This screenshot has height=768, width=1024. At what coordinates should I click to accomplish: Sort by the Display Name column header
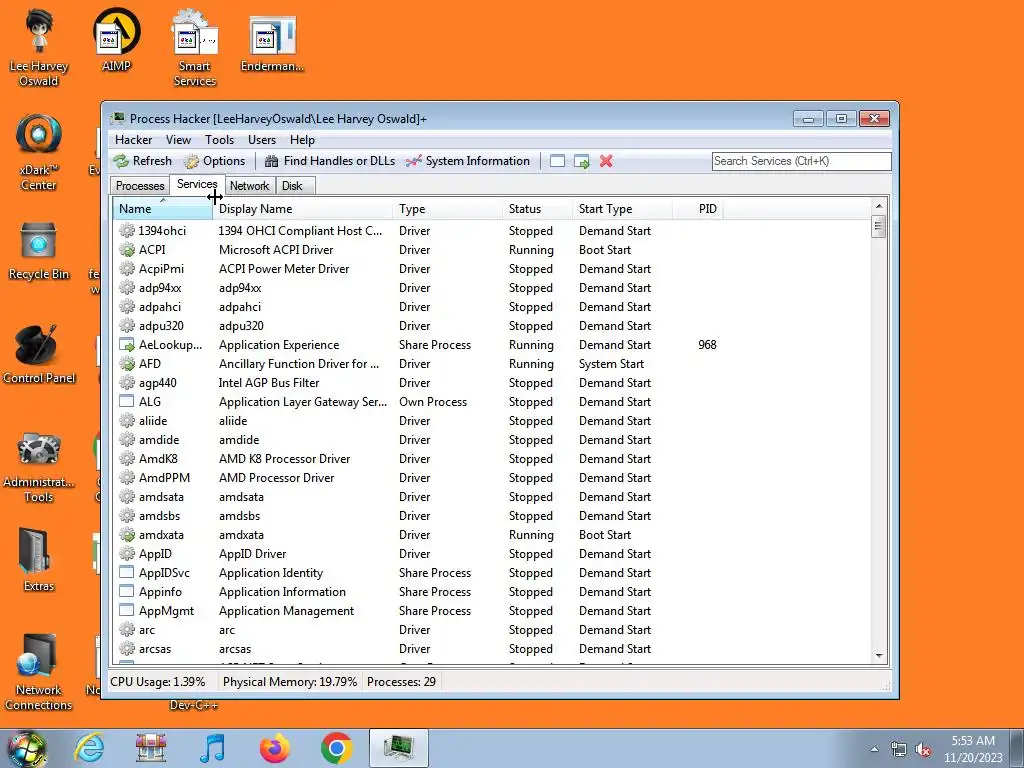[x=303, y=209]
